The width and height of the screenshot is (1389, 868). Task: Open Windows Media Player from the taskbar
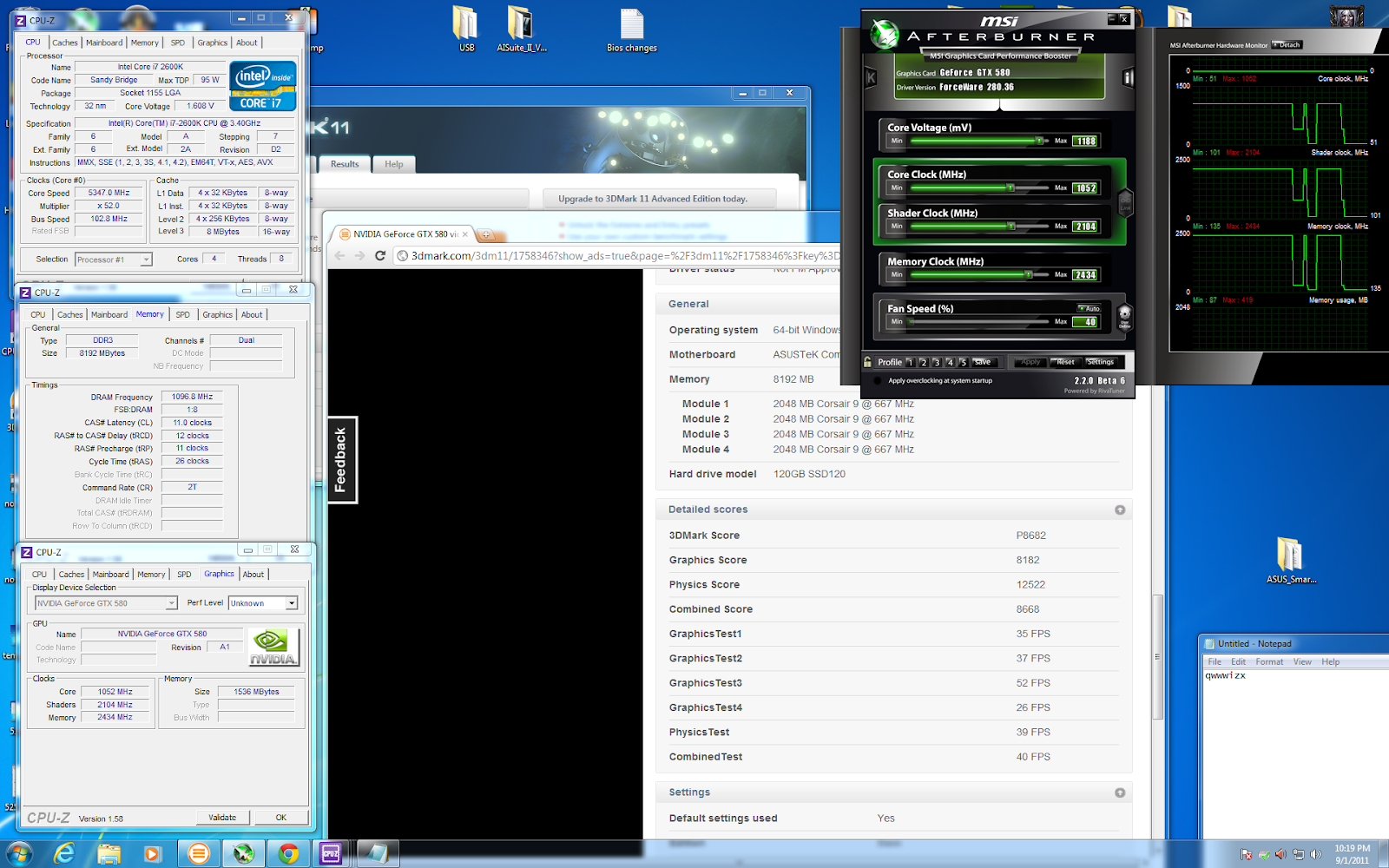point(153,854)
